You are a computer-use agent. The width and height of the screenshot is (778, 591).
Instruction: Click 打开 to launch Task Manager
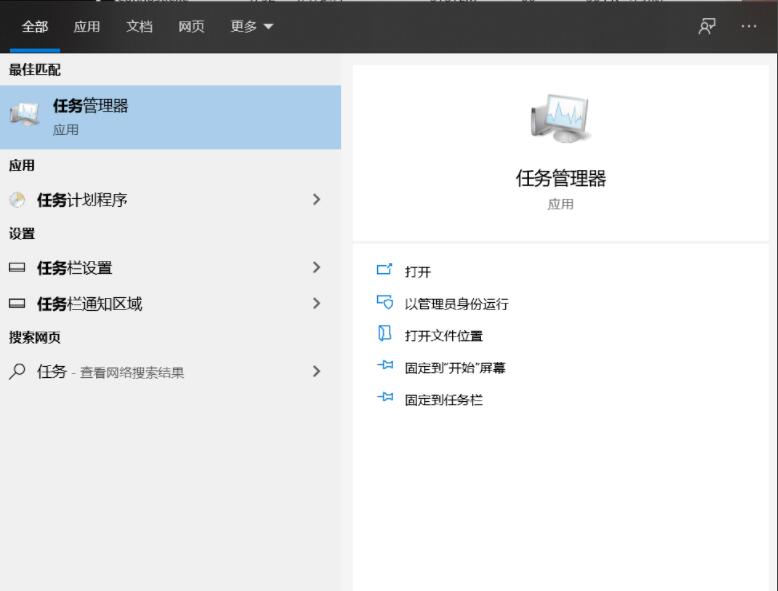tap(418, 272)
